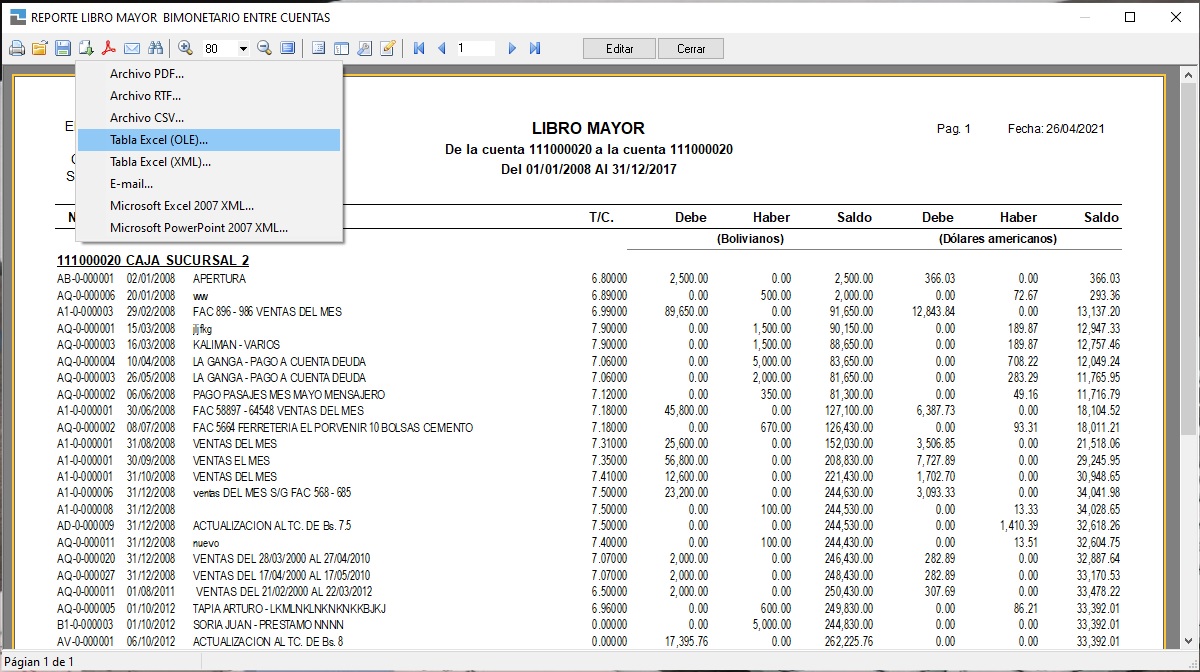Viewport: 1200px width, 672px height.
Task: Click the T/C. column header
Action: pos(601,217)
